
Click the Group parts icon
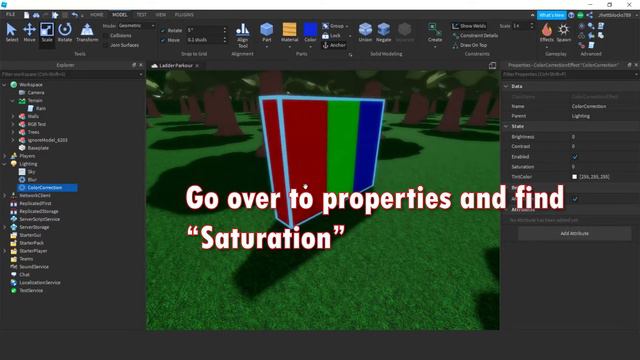pyautogui.click(x=326, y=26)
